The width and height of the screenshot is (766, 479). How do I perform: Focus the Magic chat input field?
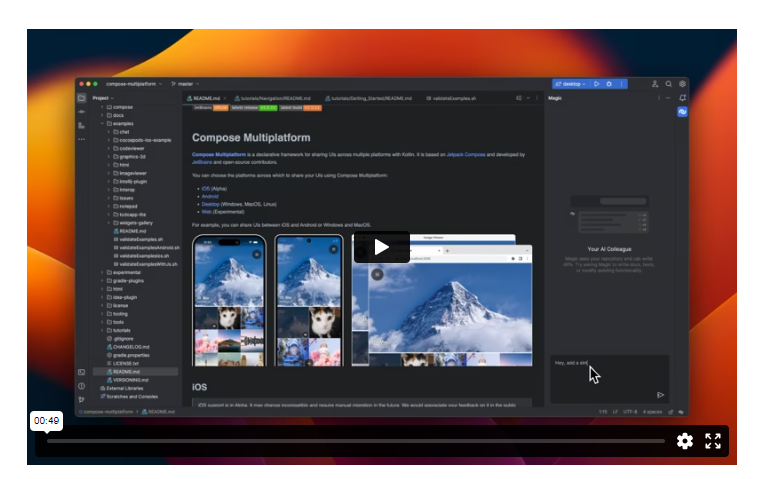pos(609,378)
